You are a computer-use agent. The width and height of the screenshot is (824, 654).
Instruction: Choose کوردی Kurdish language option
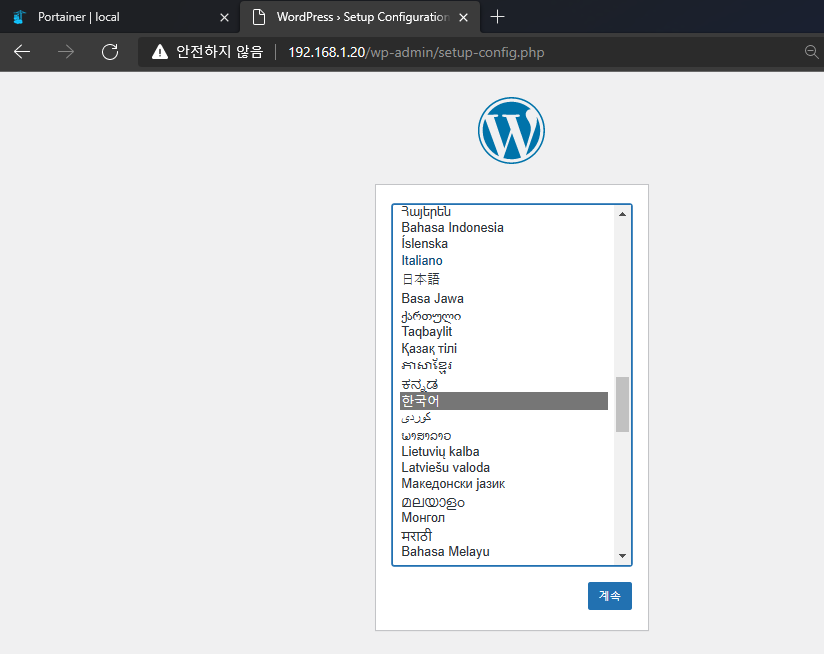[x=504, y=418]
